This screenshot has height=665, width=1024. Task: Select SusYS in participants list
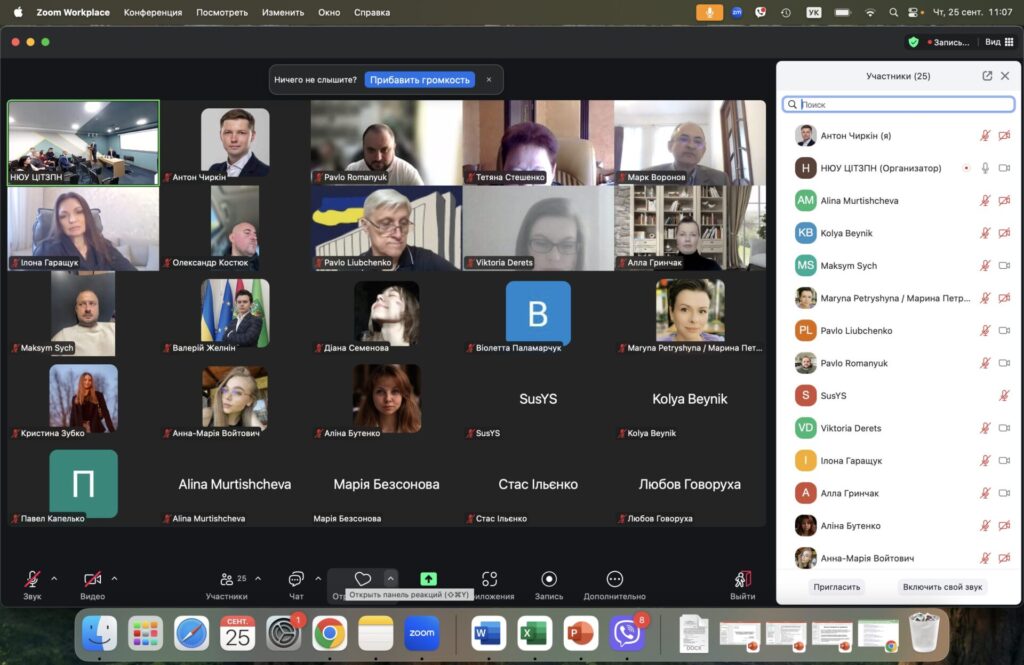point(899,395)
